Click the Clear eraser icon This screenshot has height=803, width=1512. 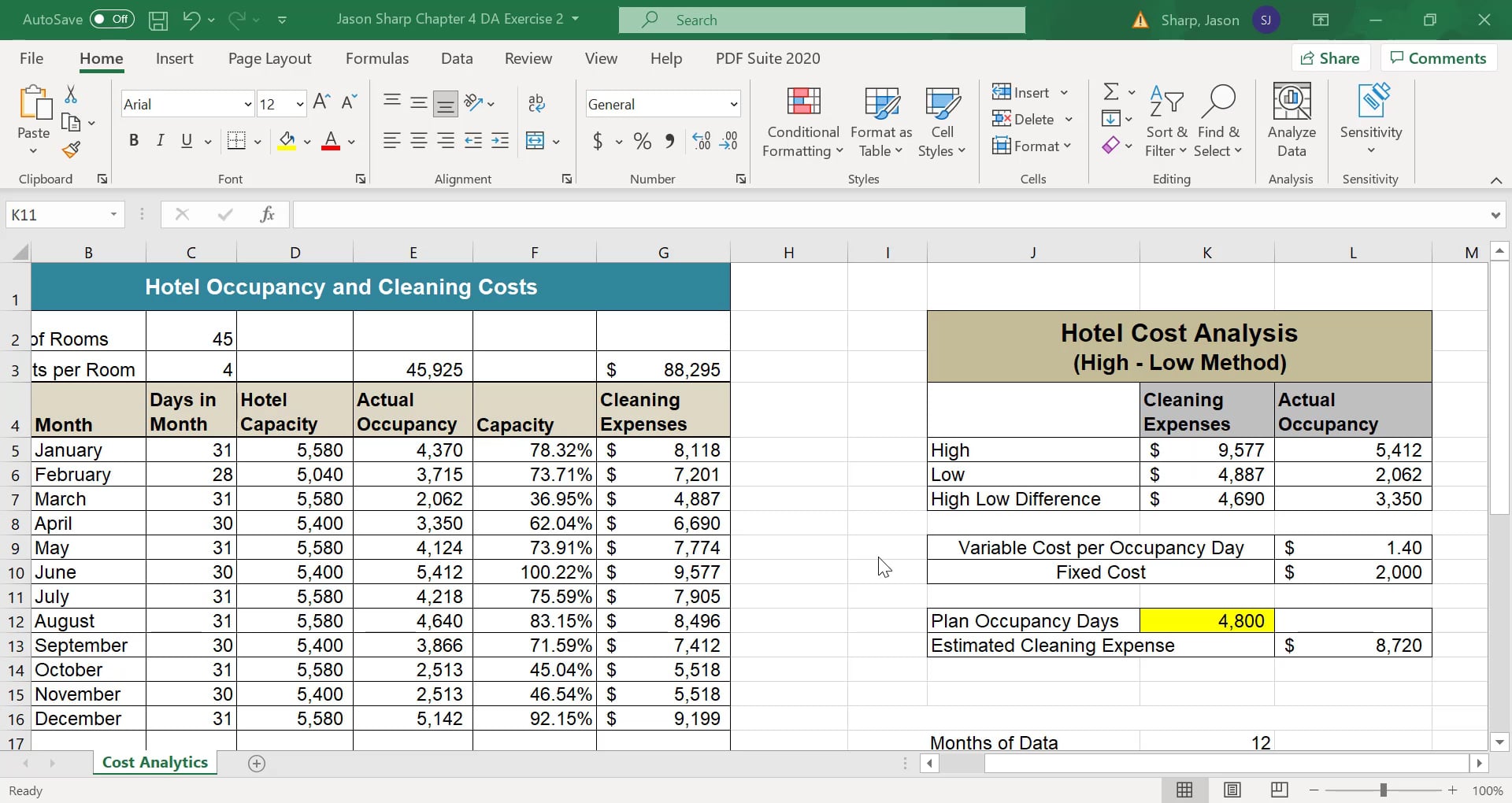pyautogui.click(x=1110, y=146)
